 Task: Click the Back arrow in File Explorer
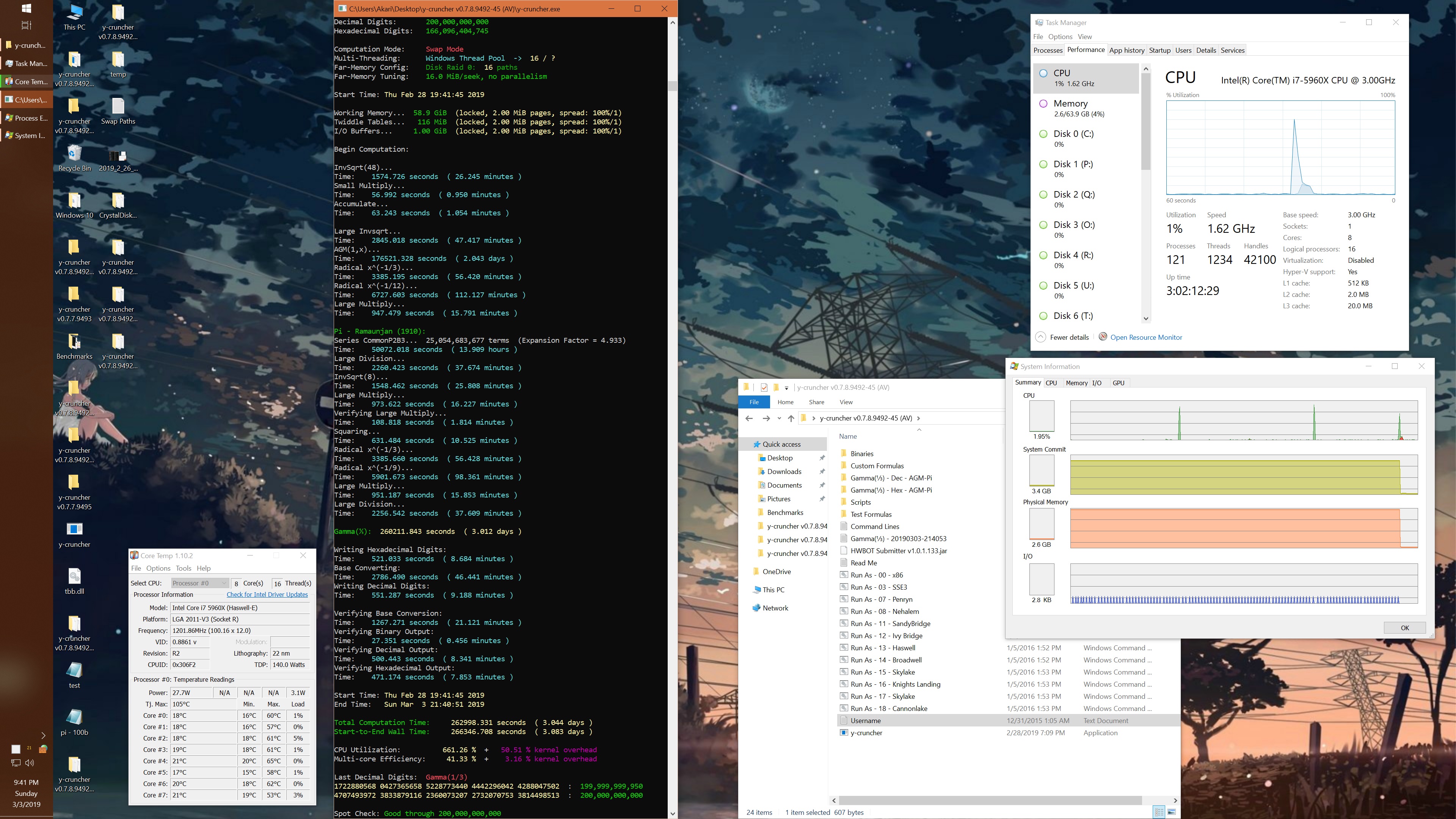tap(749, 418)
